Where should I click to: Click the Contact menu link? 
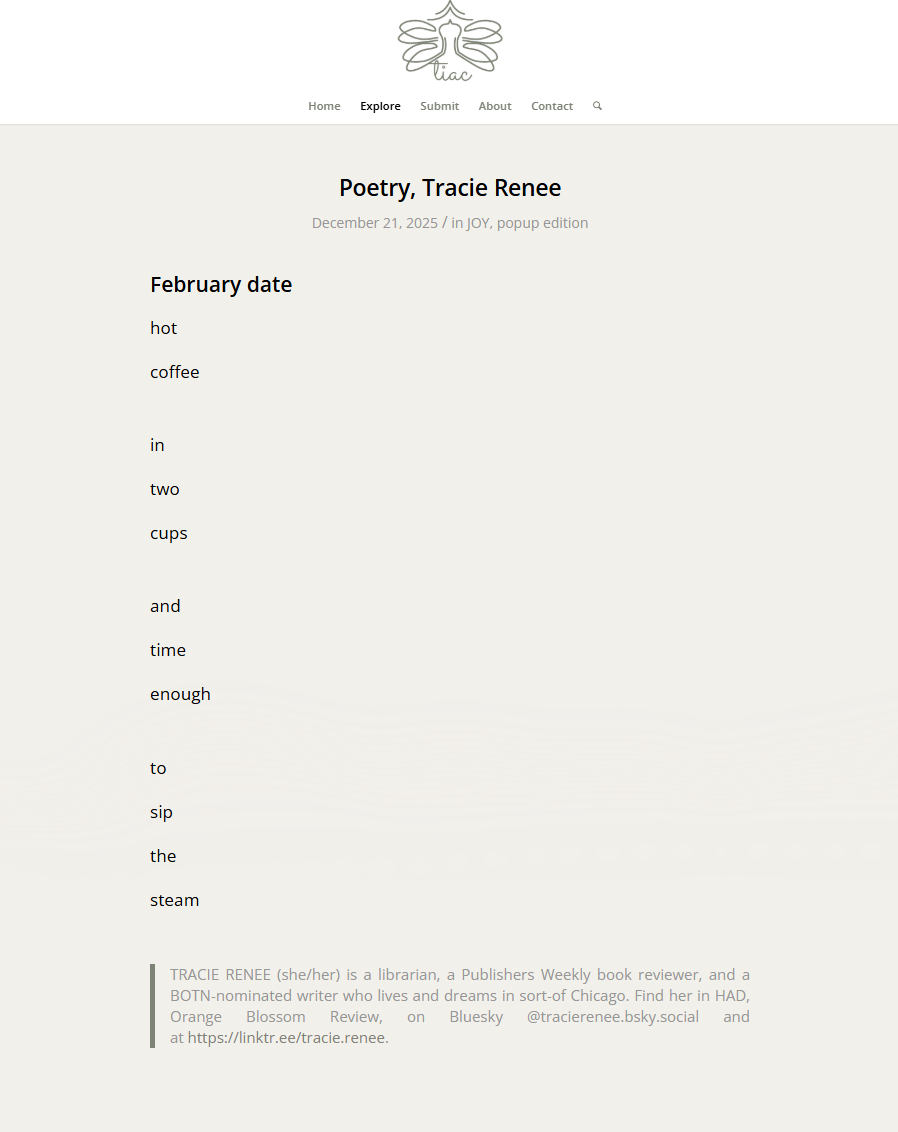coord(551,106)
